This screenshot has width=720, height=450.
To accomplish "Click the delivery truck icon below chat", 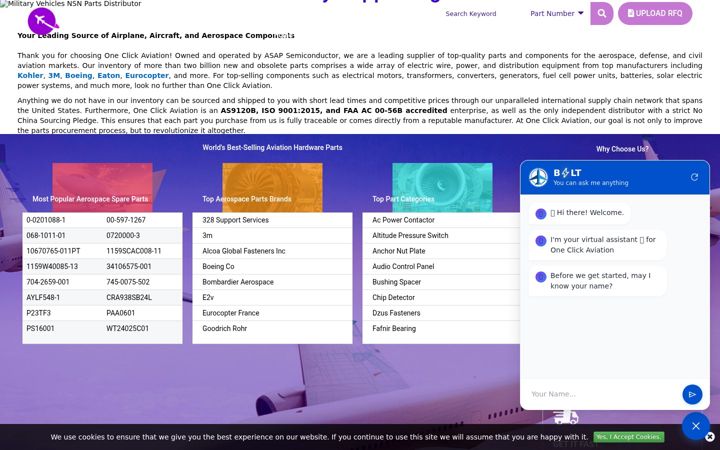I will [x=566, y=417].
